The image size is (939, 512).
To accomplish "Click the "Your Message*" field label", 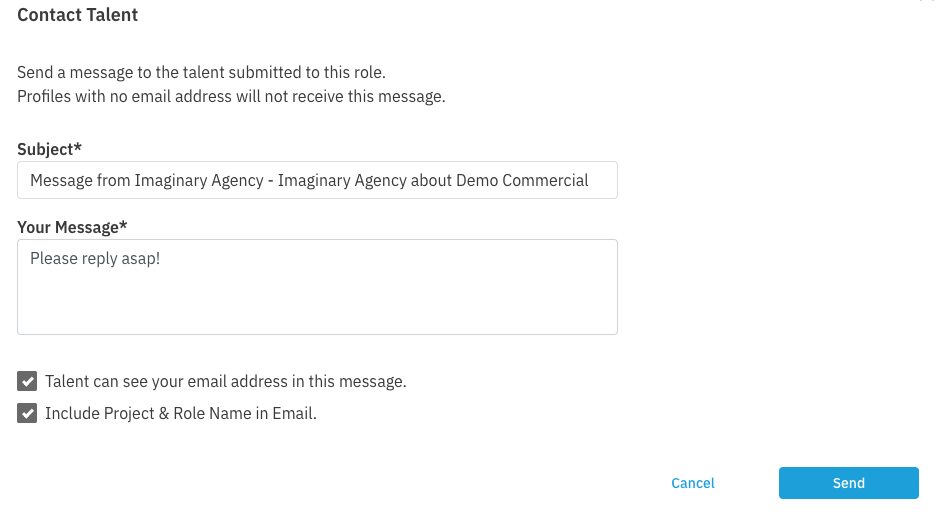I will 72,227.
